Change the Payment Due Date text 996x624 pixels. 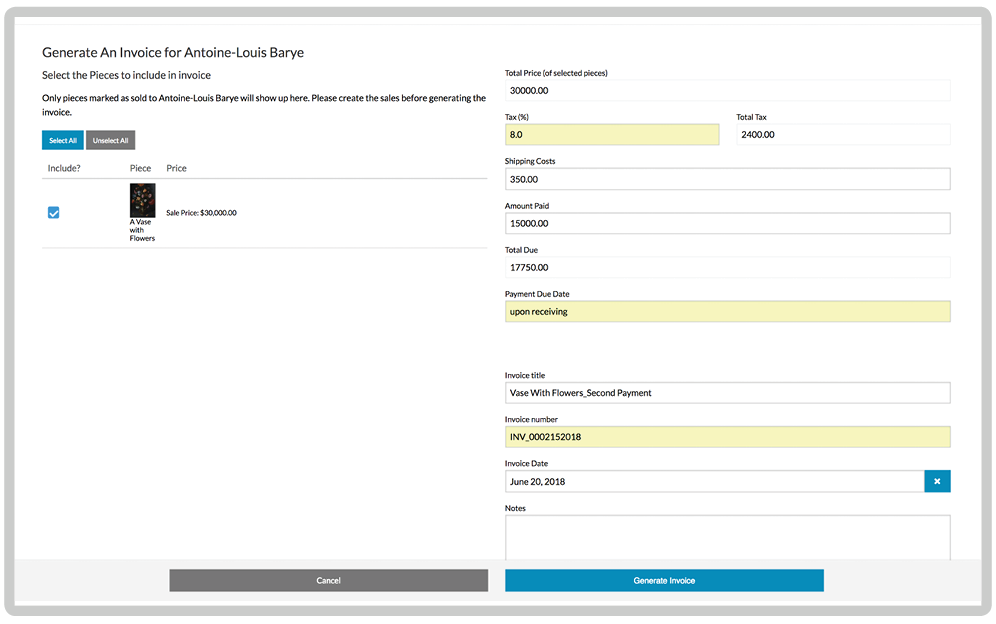pos(727,311)
